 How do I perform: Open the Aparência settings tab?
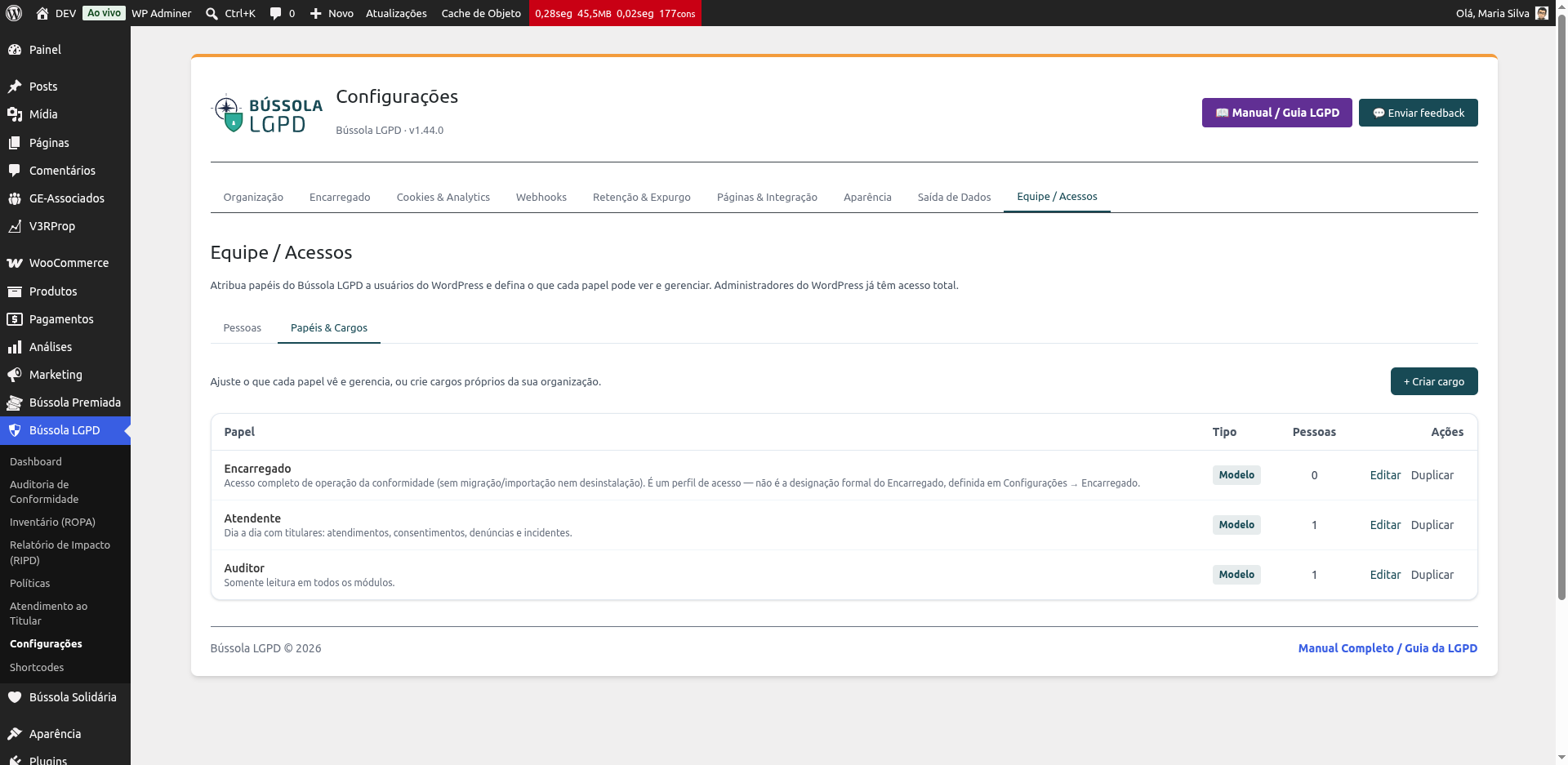(867, 198)
